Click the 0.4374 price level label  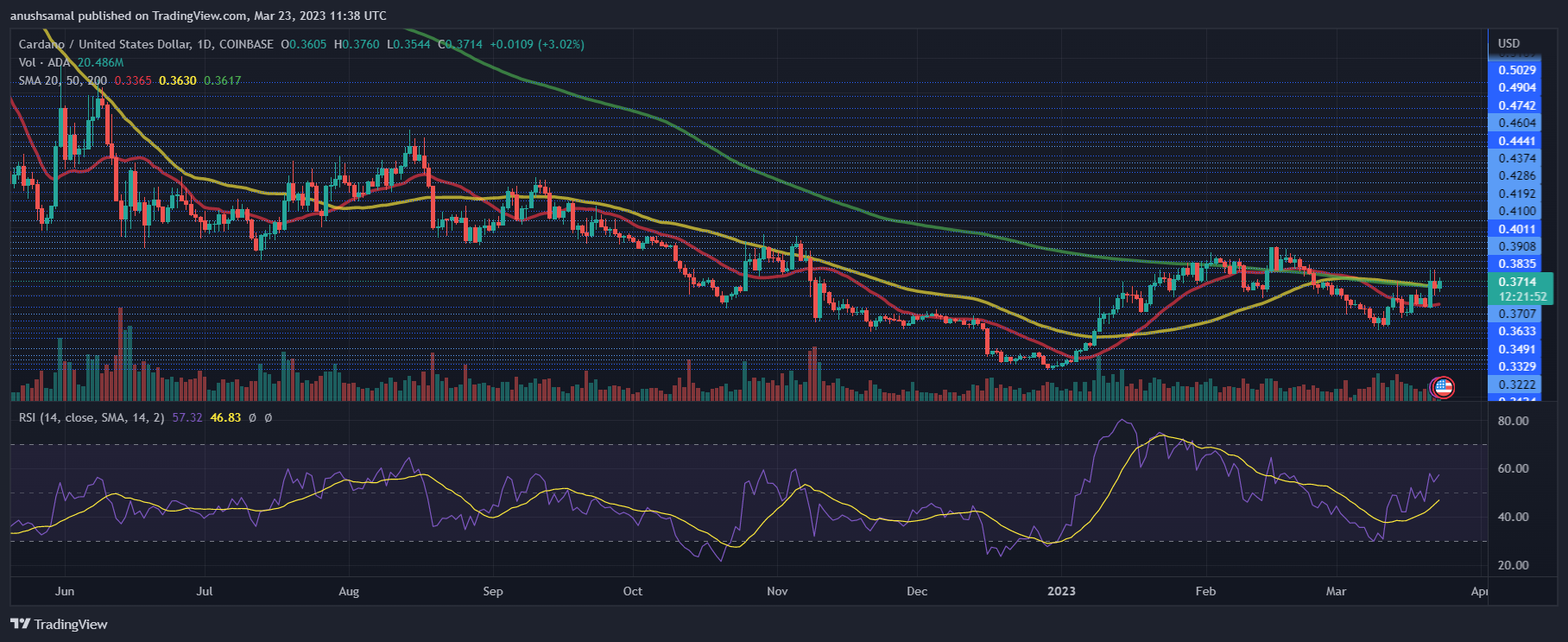[x=1517, y=158]
